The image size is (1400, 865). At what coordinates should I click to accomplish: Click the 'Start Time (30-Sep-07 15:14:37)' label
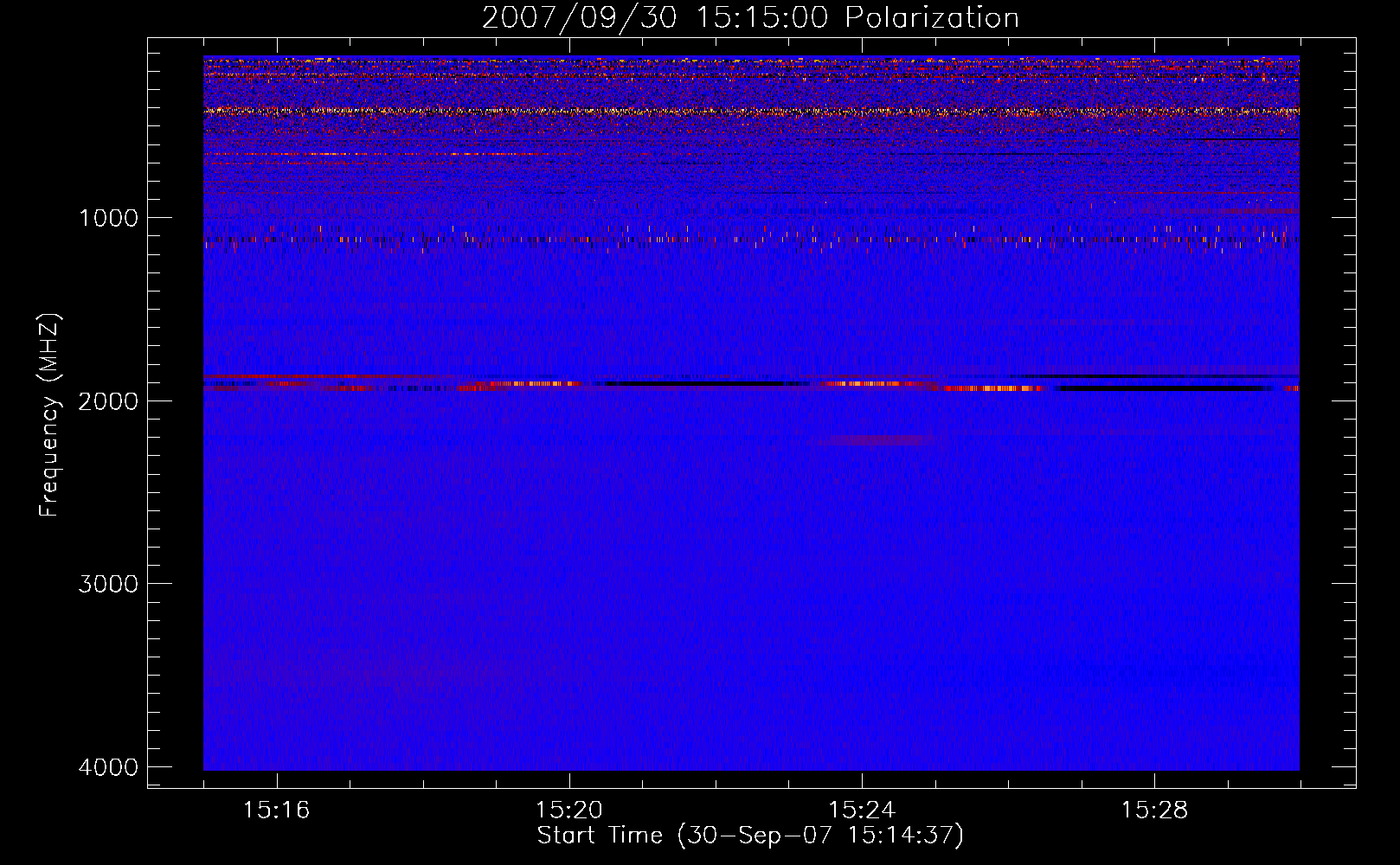click(750, 836)
